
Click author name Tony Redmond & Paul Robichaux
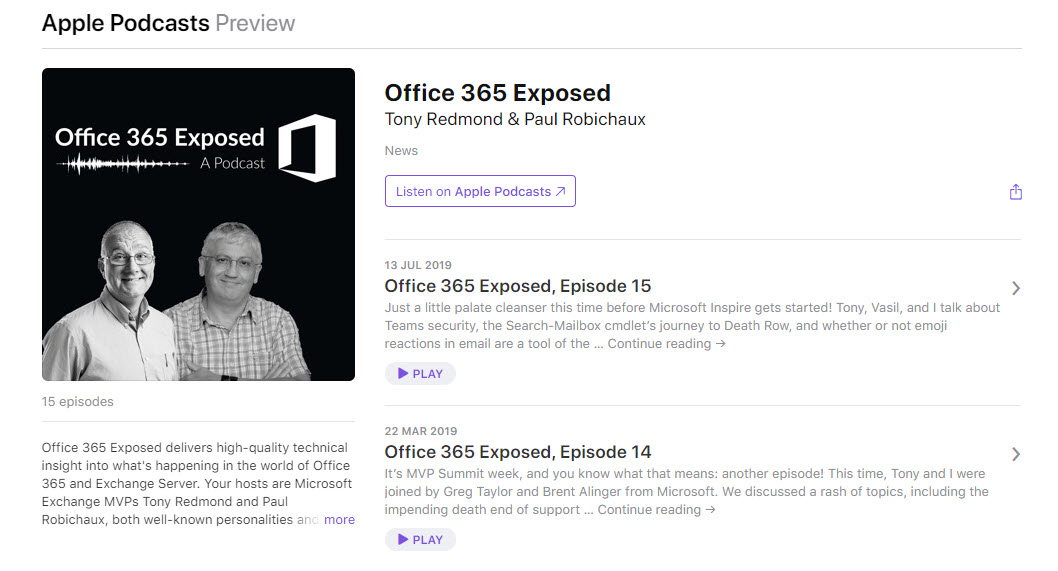[x=515, y=120]
